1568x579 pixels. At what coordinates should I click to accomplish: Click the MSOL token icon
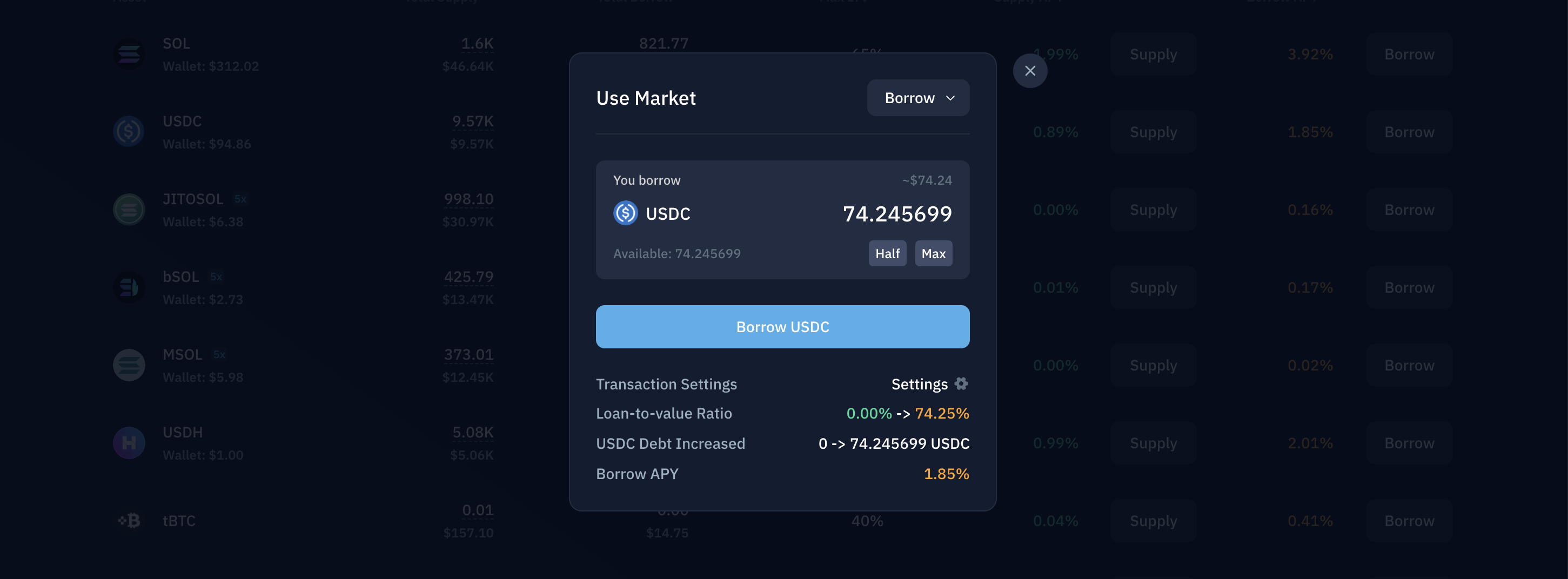click(129, 365)
